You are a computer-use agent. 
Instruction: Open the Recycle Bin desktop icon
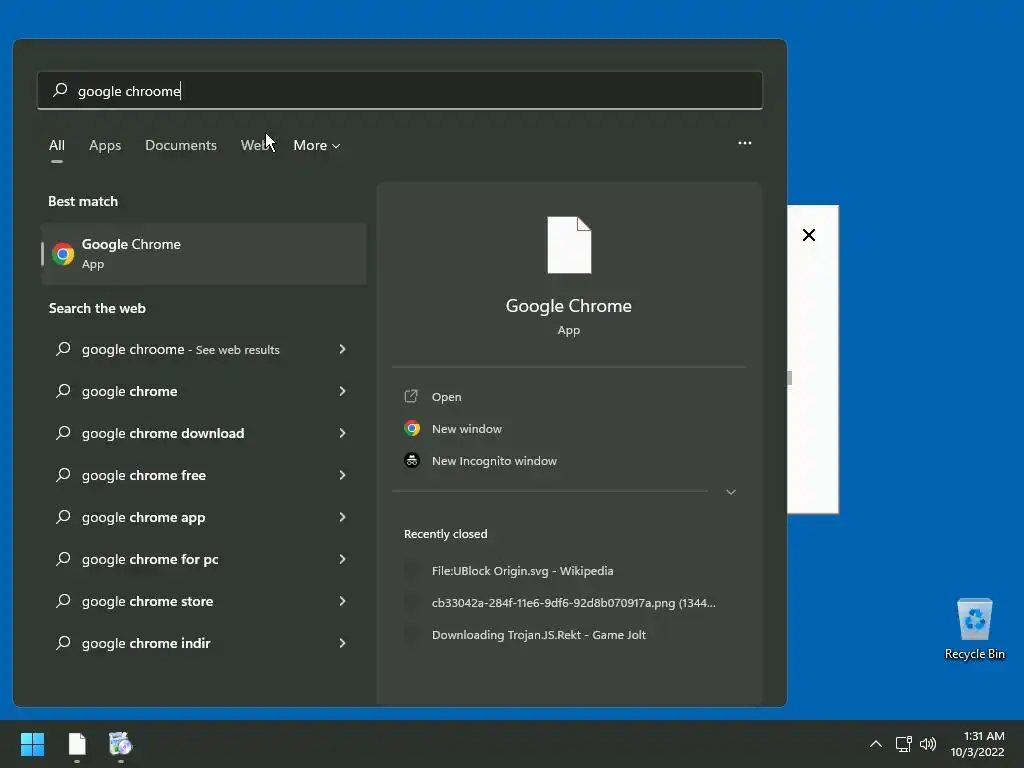coord(974,628)
